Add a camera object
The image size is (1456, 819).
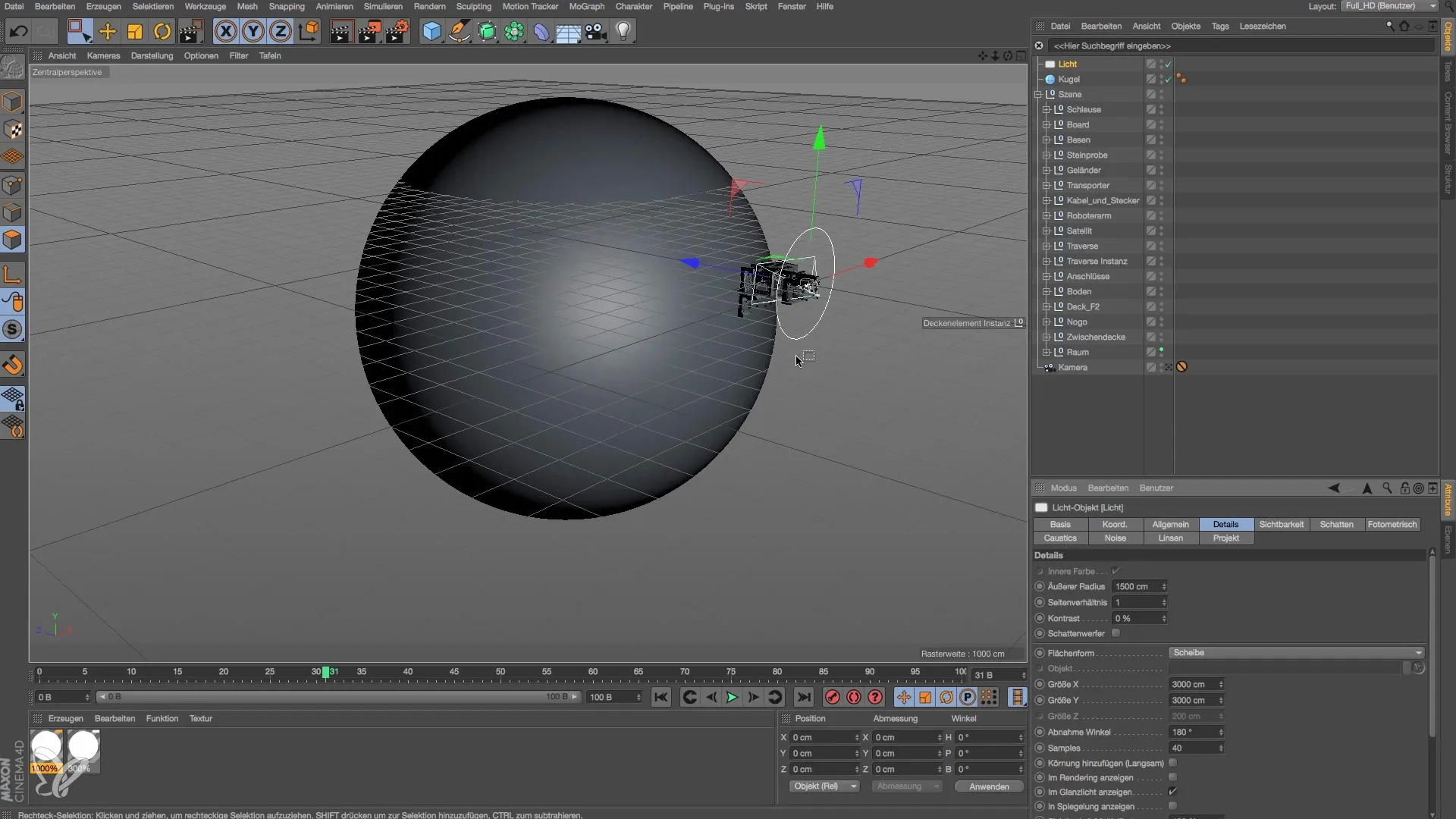pyautogui.click(x=596, y=31)
